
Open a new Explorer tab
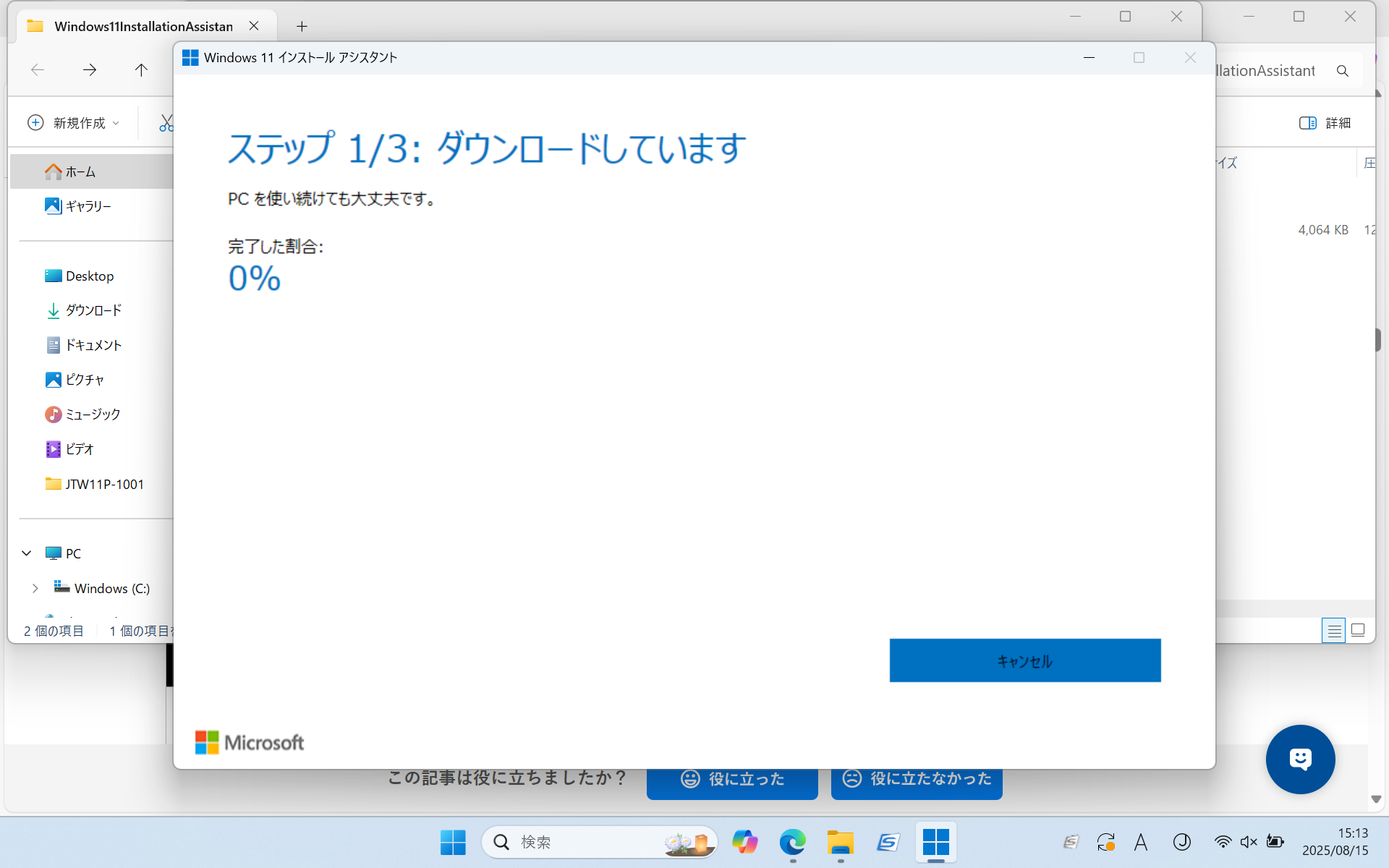(302, 27)
